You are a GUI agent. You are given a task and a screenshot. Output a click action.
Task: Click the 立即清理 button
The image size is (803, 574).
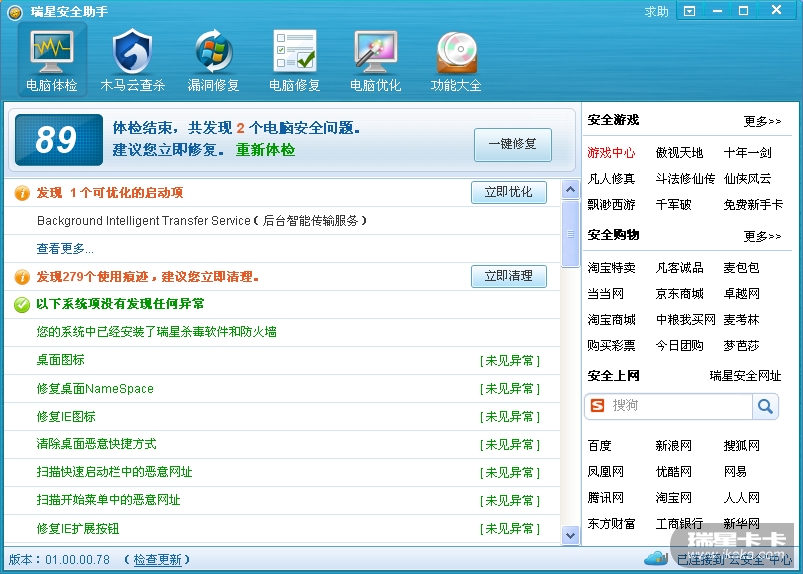pos(509,277)
